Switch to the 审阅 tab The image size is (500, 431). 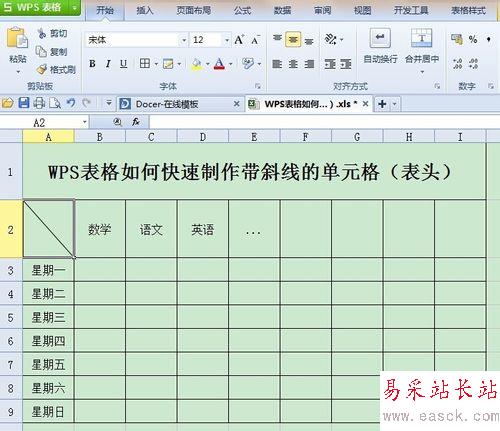pos(322,10)
